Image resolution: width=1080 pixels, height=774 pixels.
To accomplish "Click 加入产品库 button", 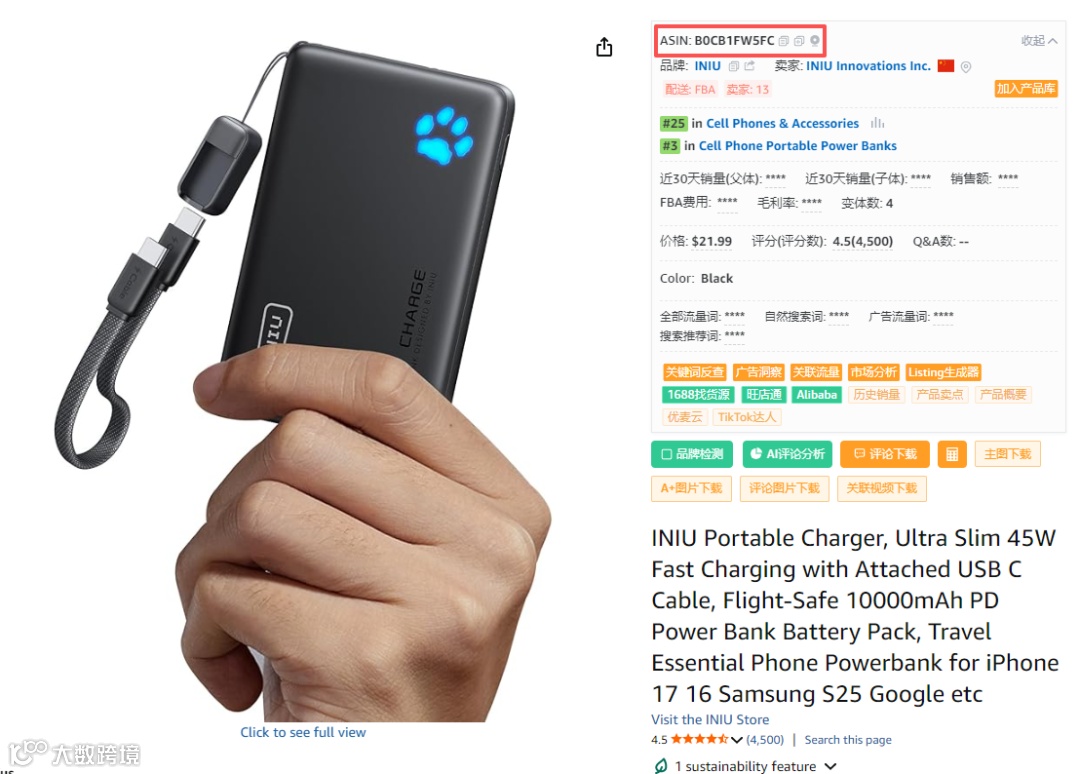I will tap(1026, 89).
